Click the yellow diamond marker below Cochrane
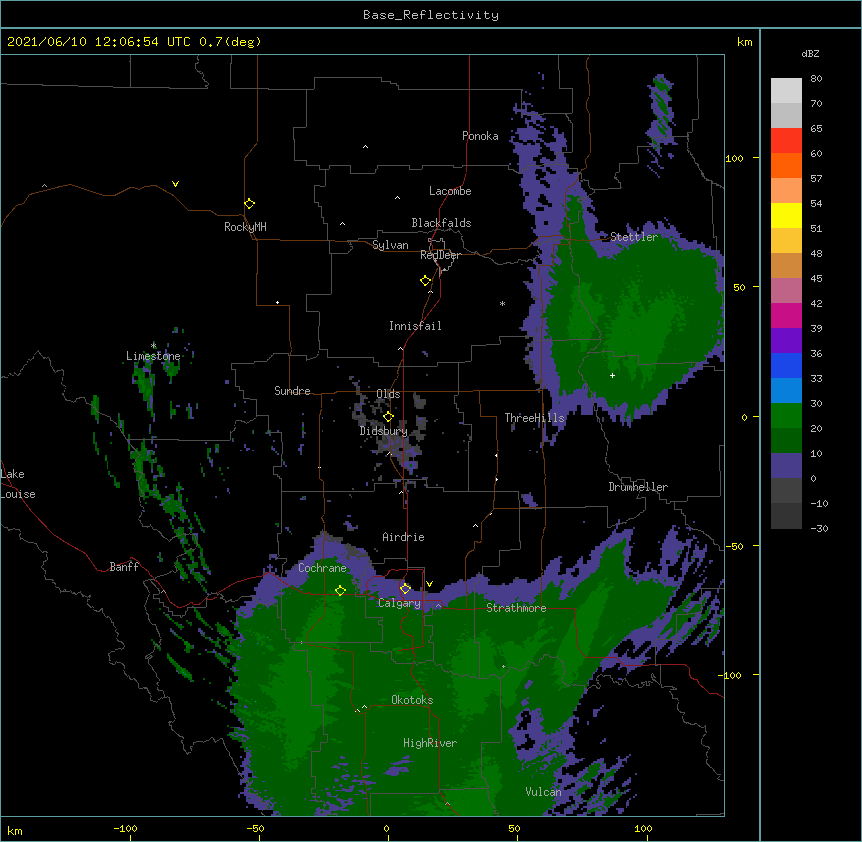This screenshot has height=842, width=862. 340,590
